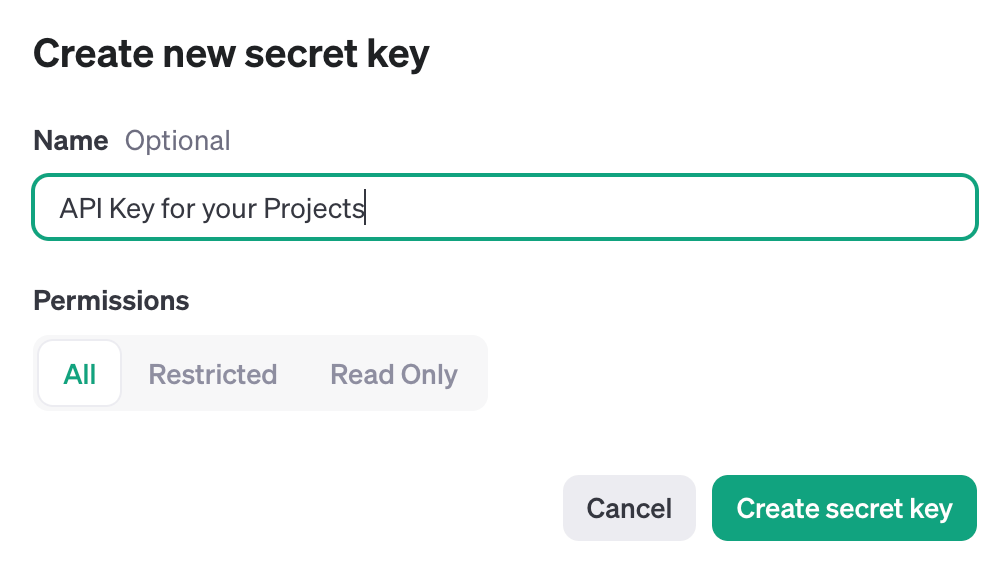
Task: Open the Read Only permissions tab
Action: (394, 374)
